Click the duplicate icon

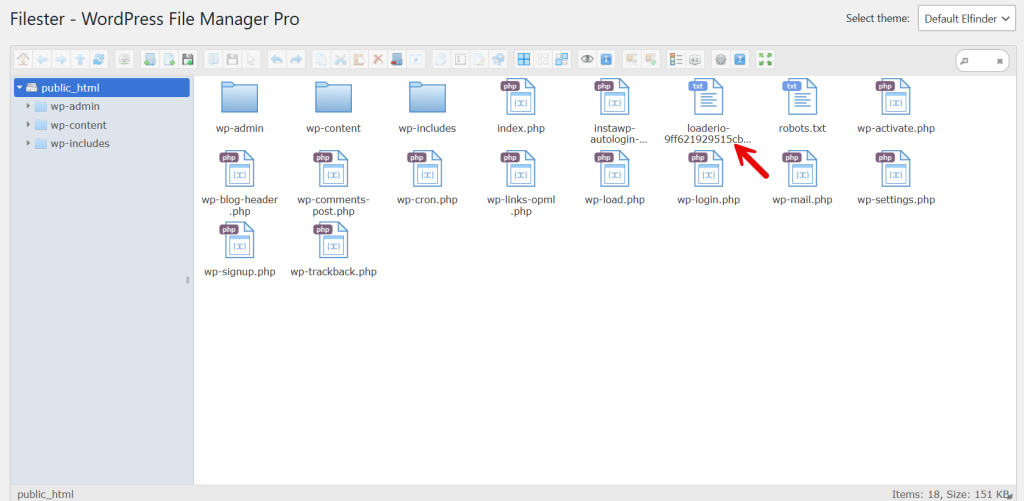point(441,59)
